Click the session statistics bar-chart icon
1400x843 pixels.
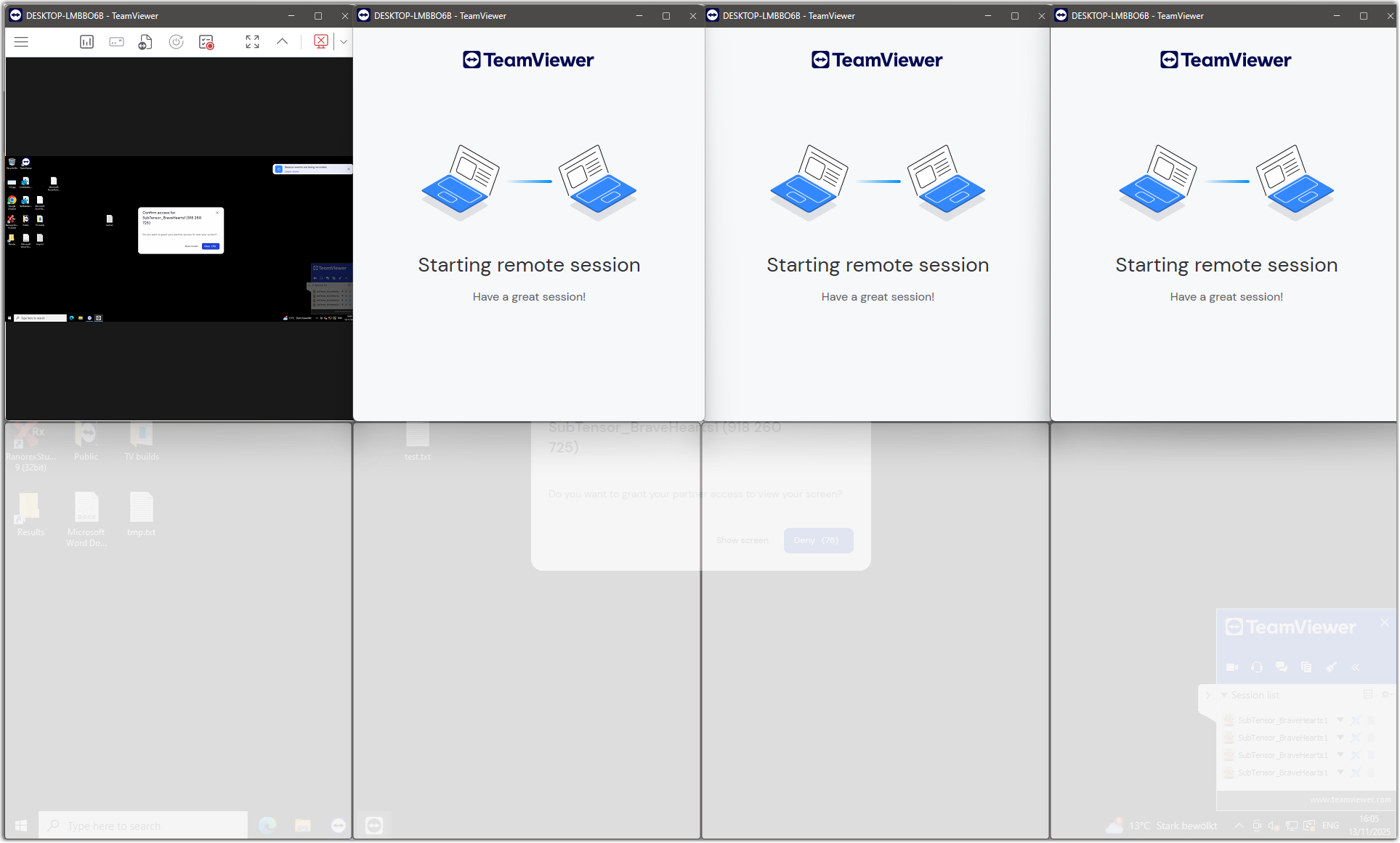pos(86,42)
